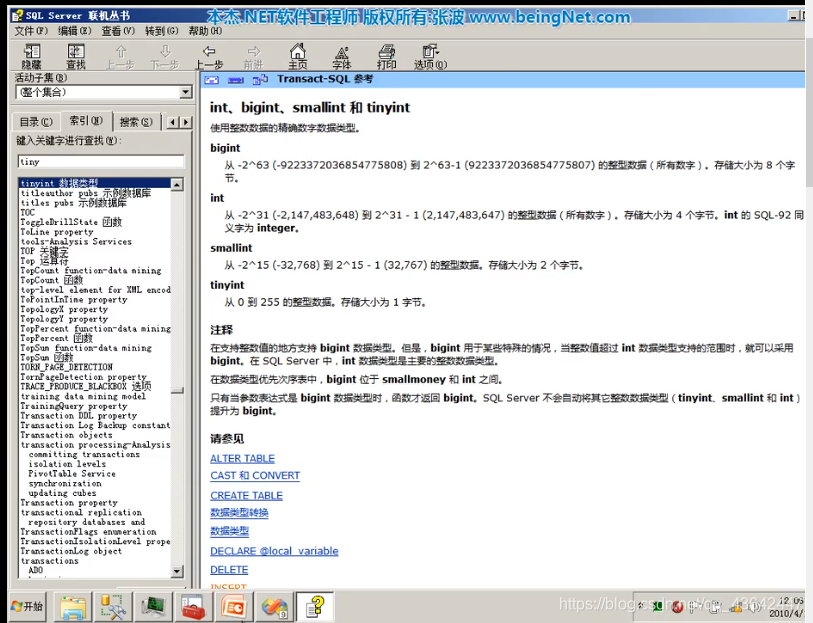The image size is (813, 623).
Task: Select index entry TransactionLog object
Action: (x=71, y=551)
